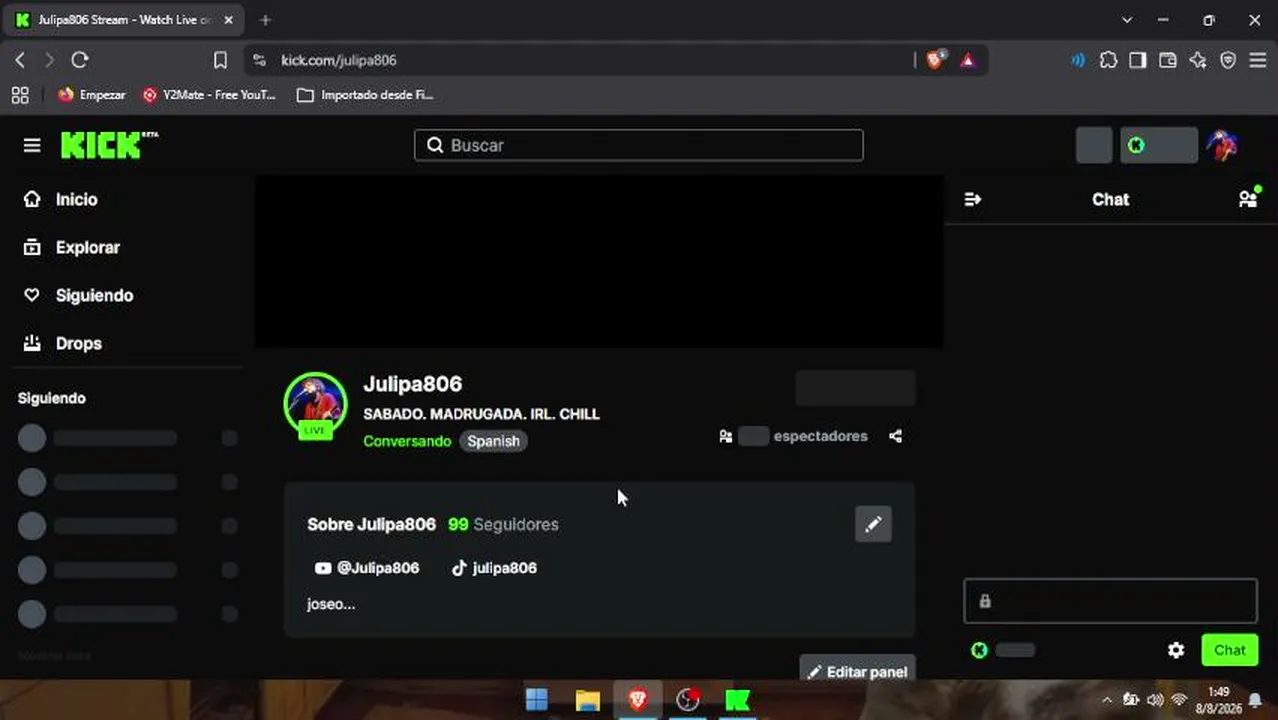Image resolution: width=1278 pixels, height=720 pixels.
Task: Open the YouTube @Julipa806 link
Action: (x=366, y=568)
